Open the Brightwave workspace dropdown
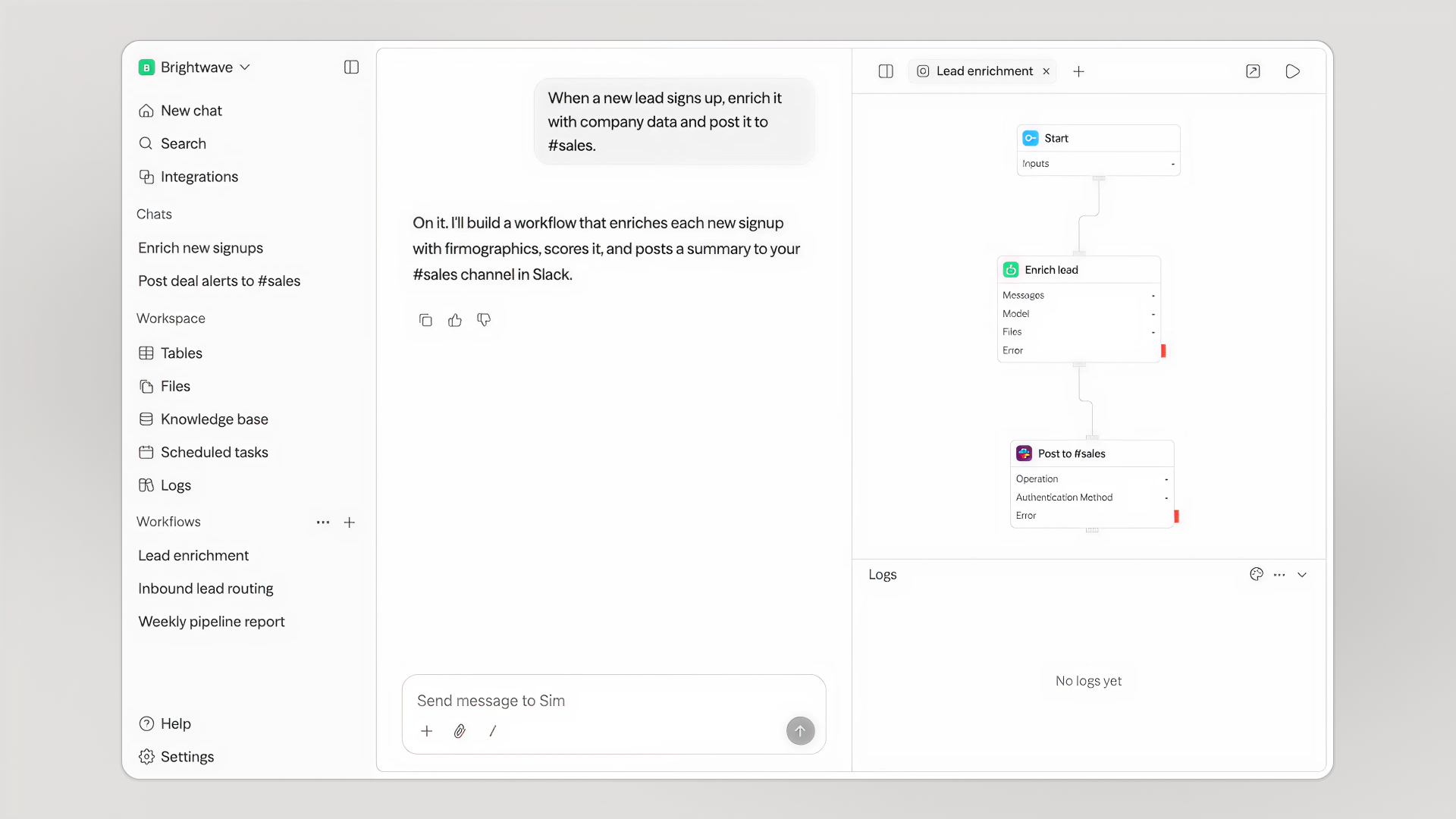 click(194, 67)
